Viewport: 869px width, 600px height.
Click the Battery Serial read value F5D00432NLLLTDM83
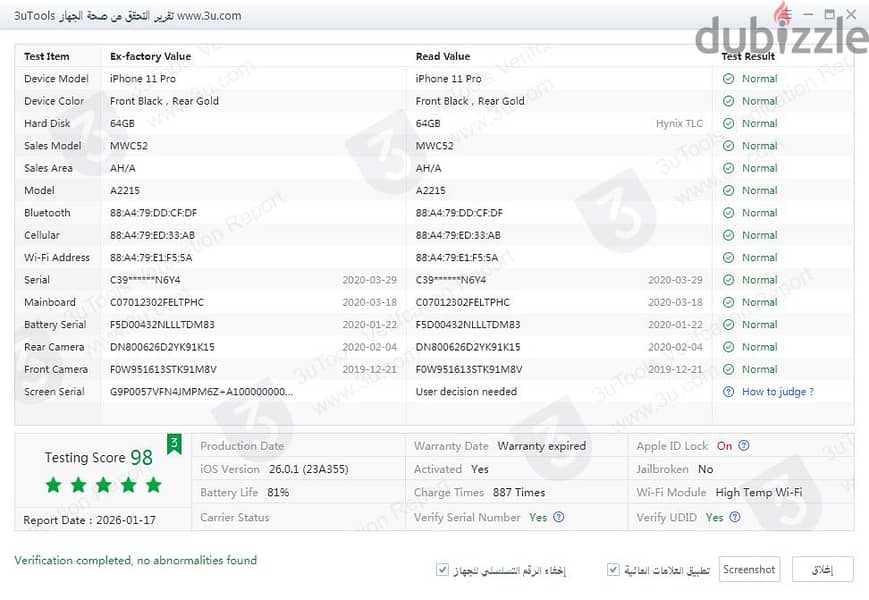(468, 325)
